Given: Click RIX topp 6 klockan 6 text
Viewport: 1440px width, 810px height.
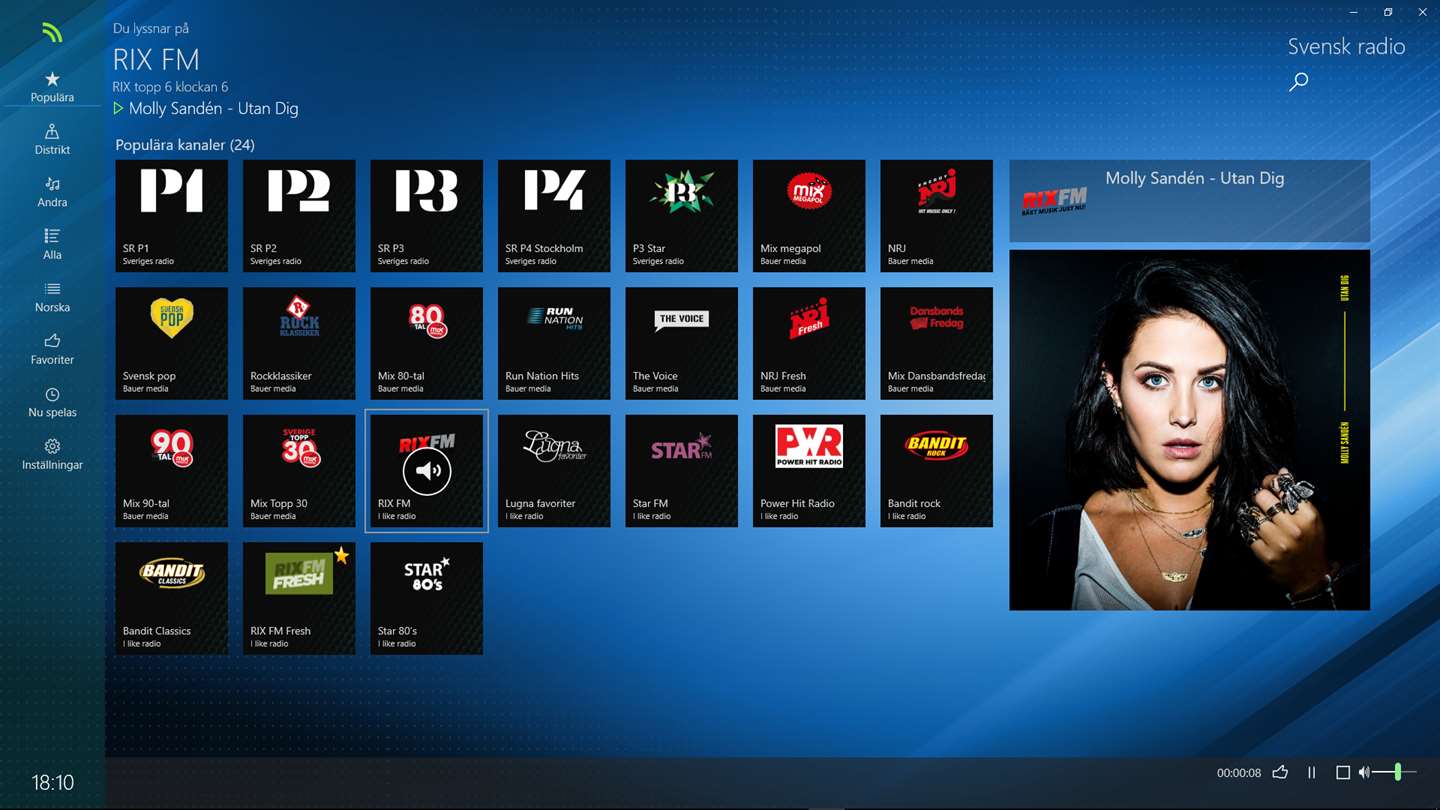Looking at the screenshot, I should coord(170,87).
